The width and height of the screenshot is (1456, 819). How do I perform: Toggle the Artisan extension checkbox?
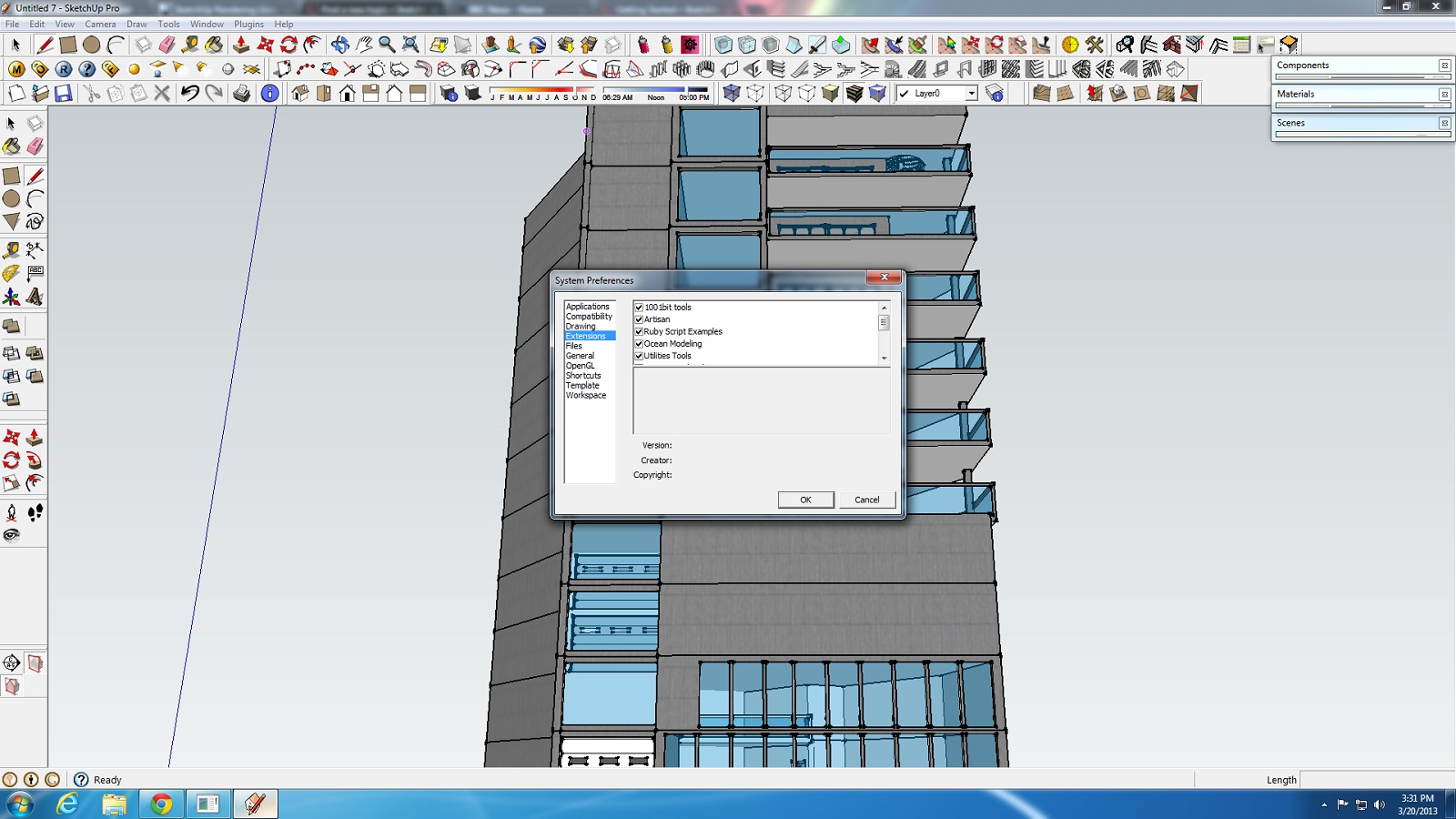639,319
